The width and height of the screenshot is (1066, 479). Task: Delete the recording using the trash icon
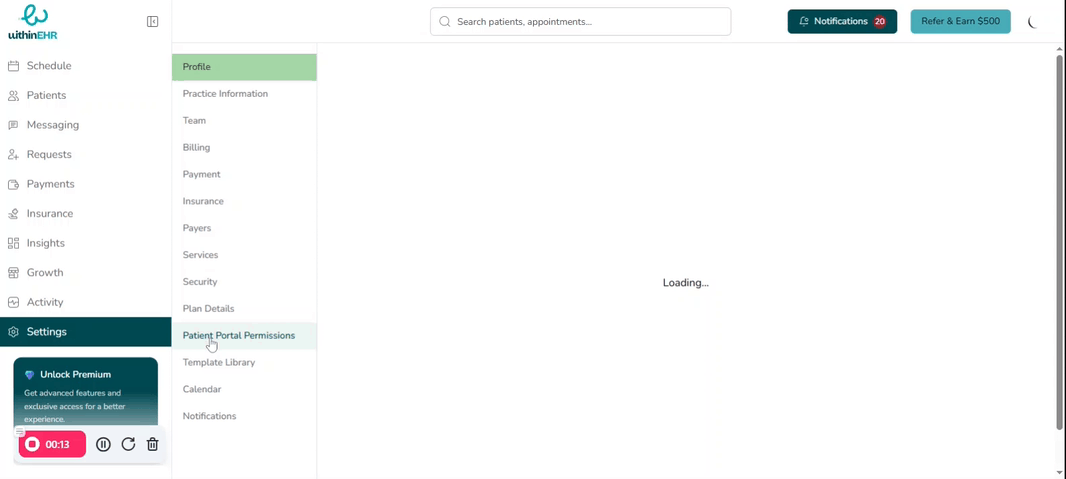[x=153, y=444]
